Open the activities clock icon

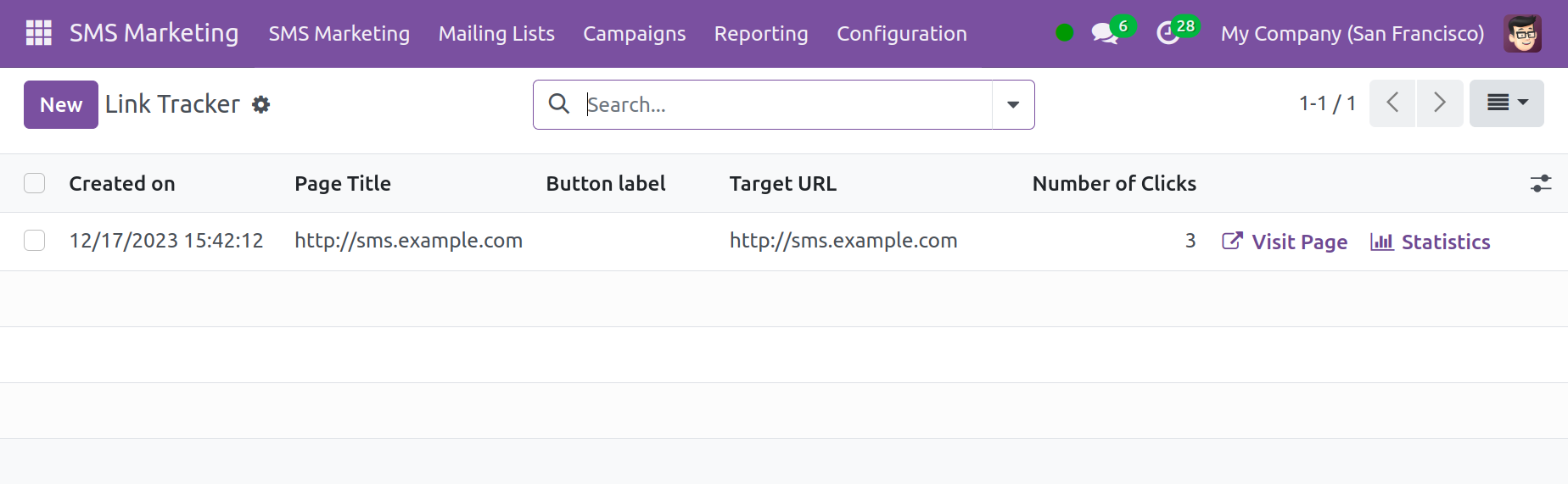pos(1168,34)
